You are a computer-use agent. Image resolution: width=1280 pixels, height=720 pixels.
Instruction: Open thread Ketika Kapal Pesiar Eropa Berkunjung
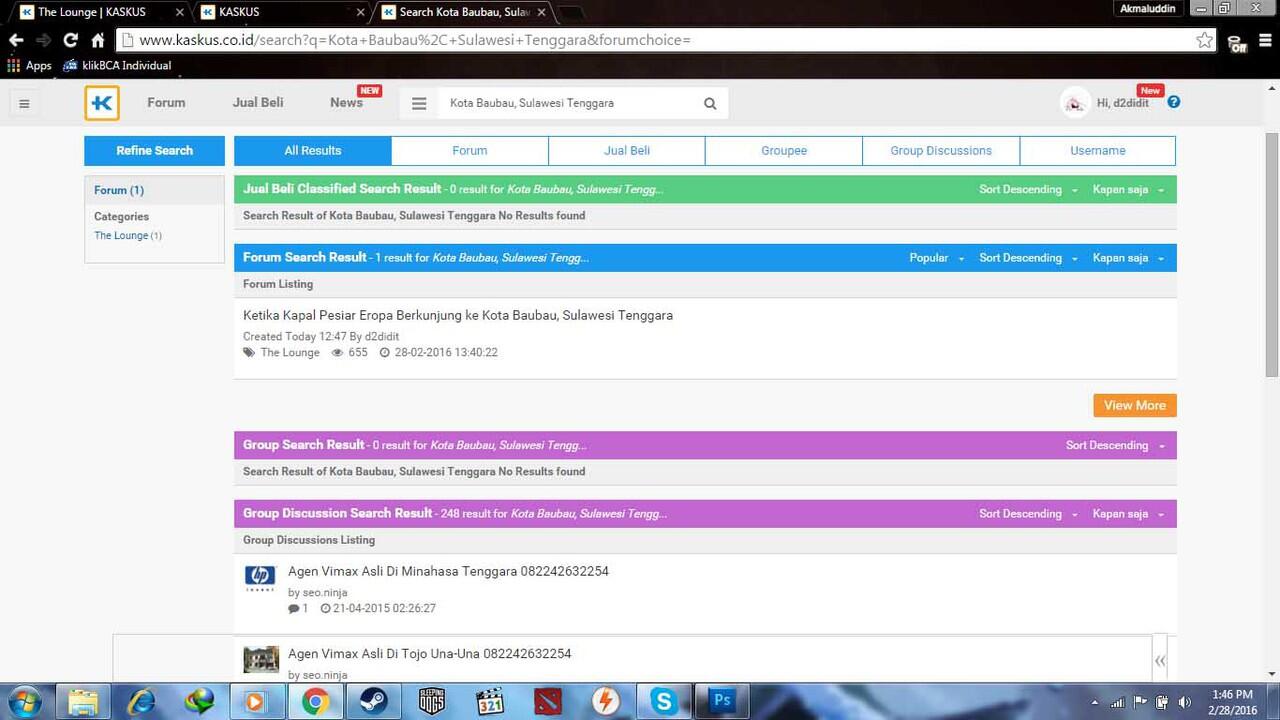pos(458,315)
